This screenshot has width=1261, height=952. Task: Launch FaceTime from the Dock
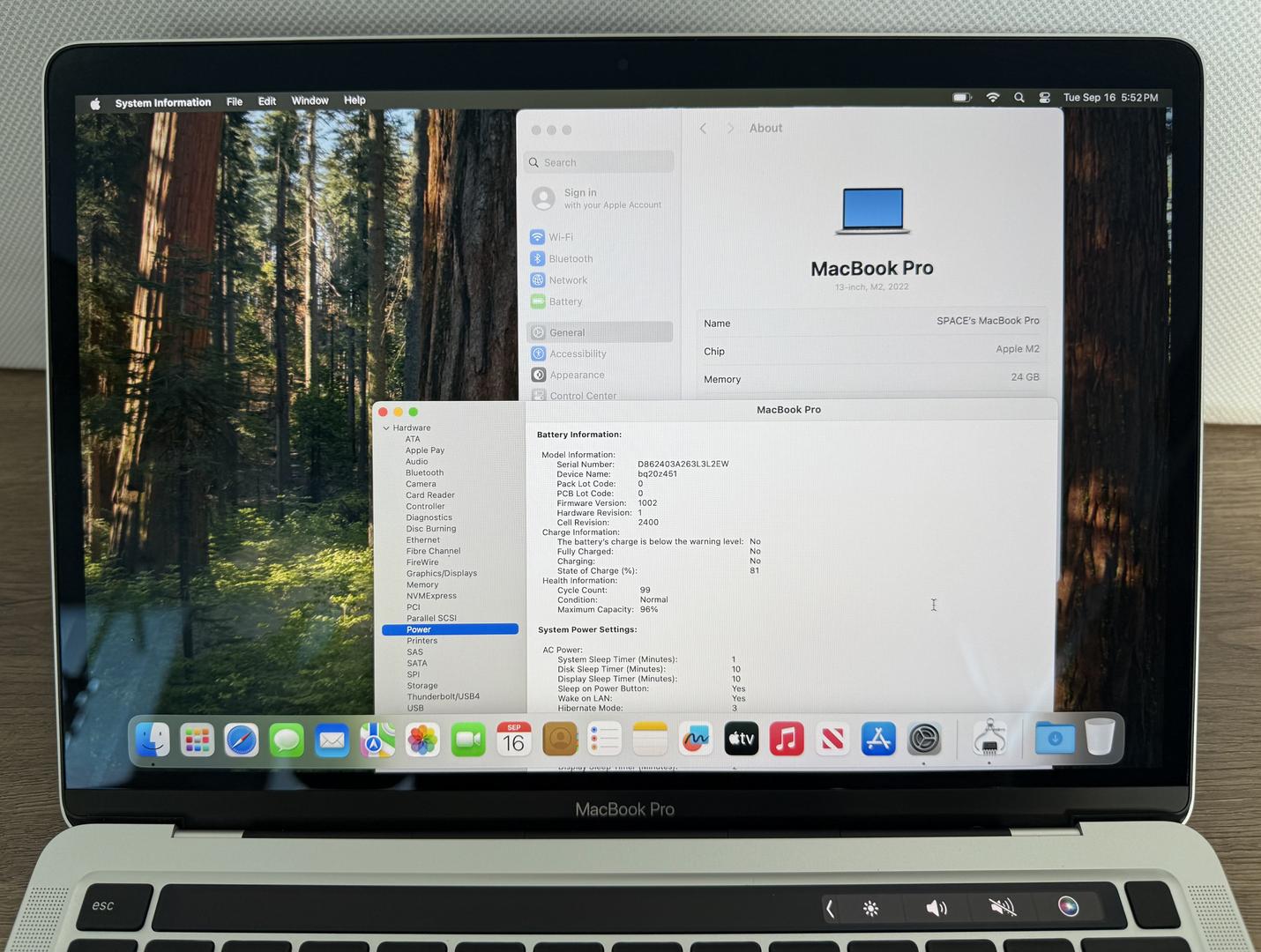468,740
